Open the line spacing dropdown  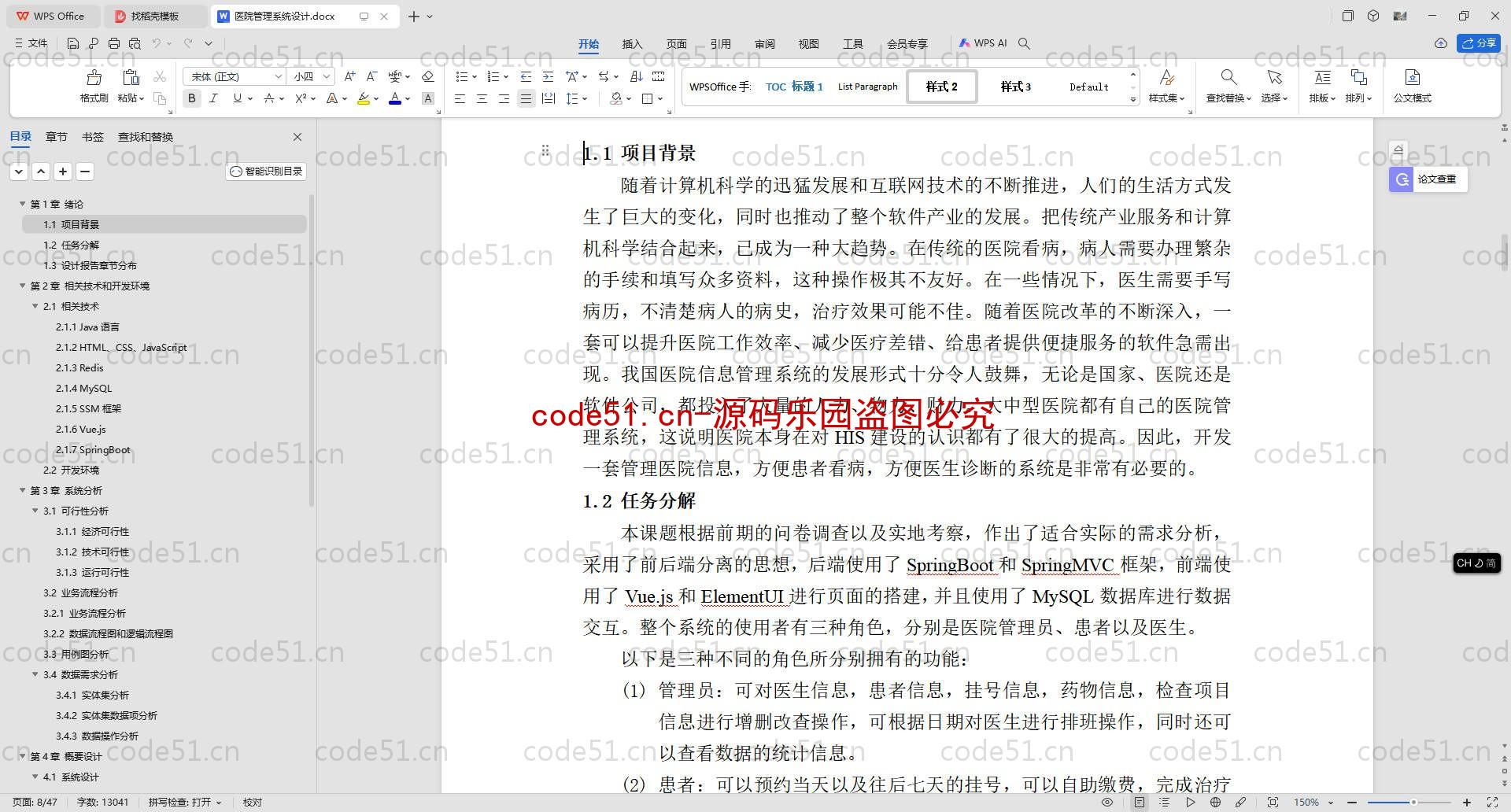pos(584,99)
